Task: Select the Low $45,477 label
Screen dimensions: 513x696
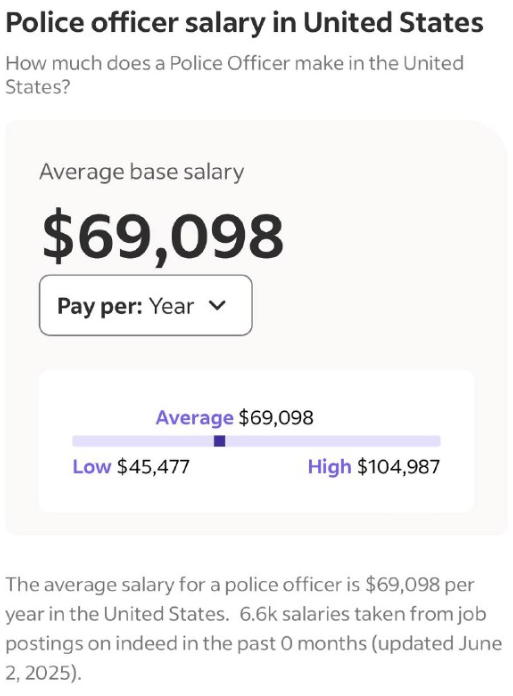Action: coord(131,467)
